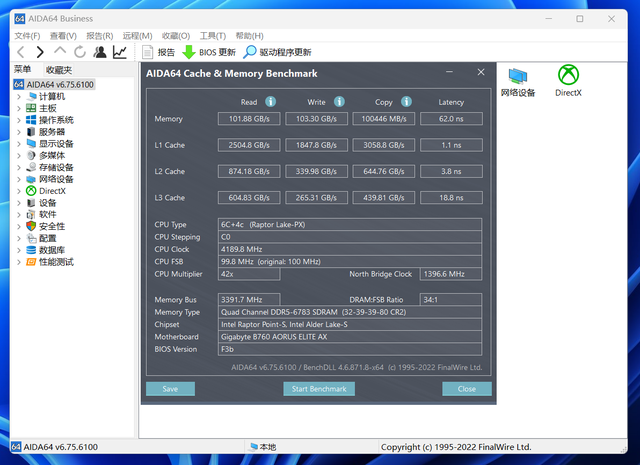Click the Start Benchmark button
This screenshot has height=465, width=640.
point(319,389)
